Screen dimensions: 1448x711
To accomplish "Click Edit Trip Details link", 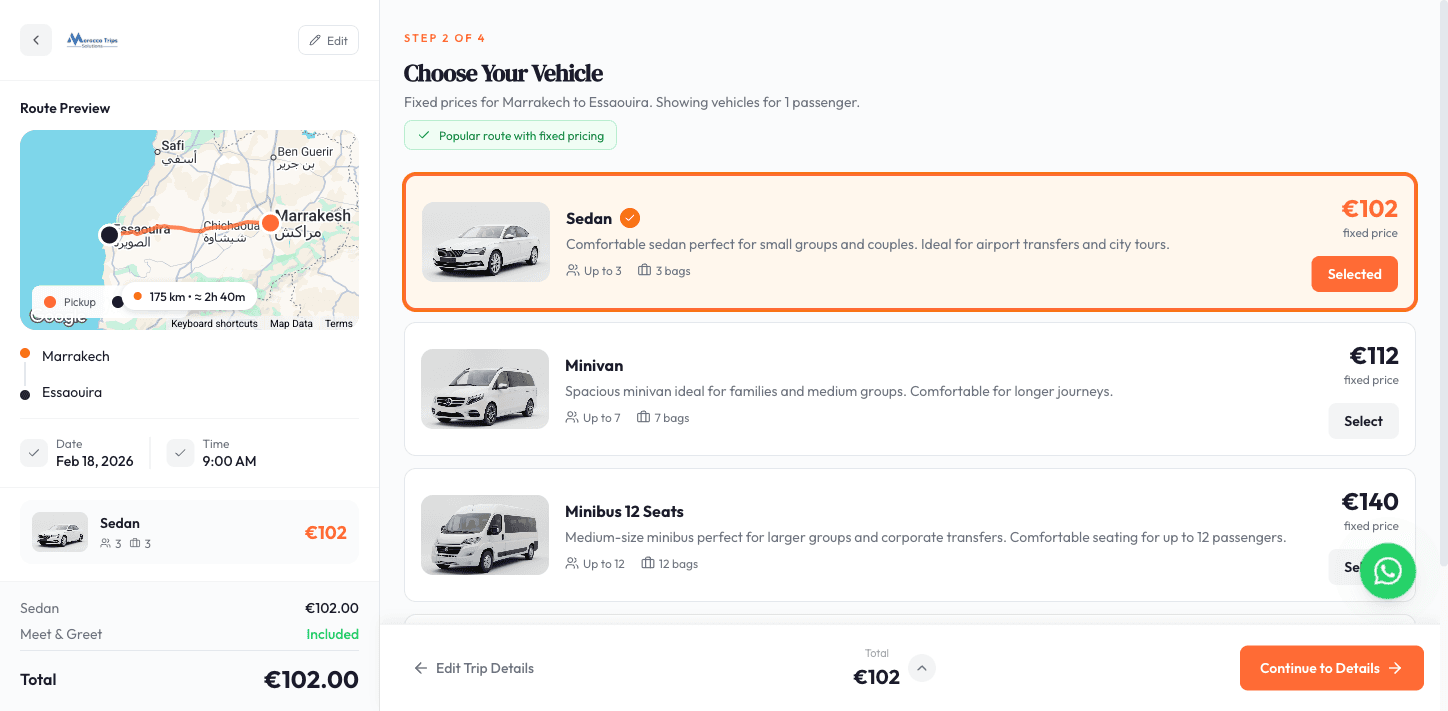I will [474, 668].
